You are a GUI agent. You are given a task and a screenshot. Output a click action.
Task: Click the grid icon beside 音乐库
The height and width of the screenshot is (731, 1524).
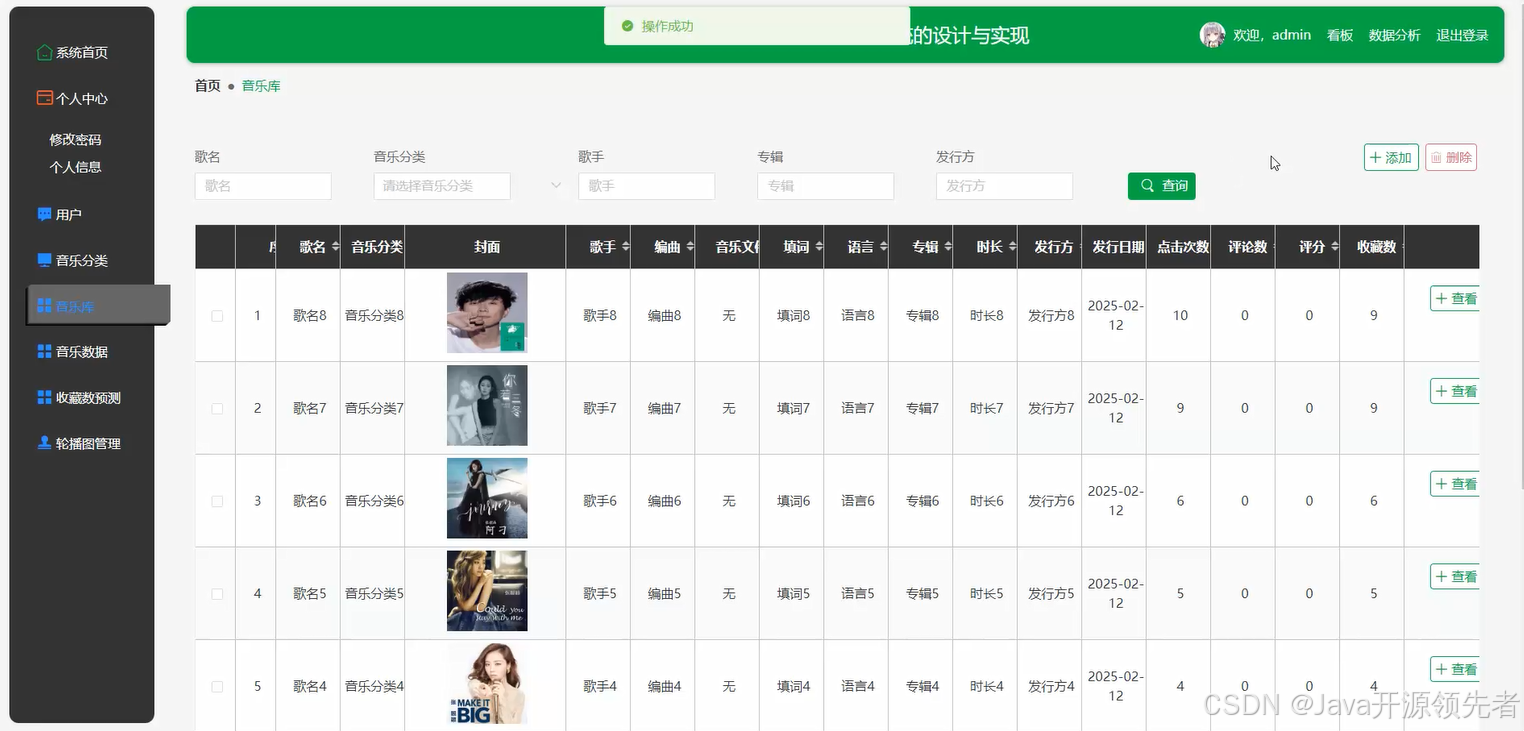pos(44,306)
